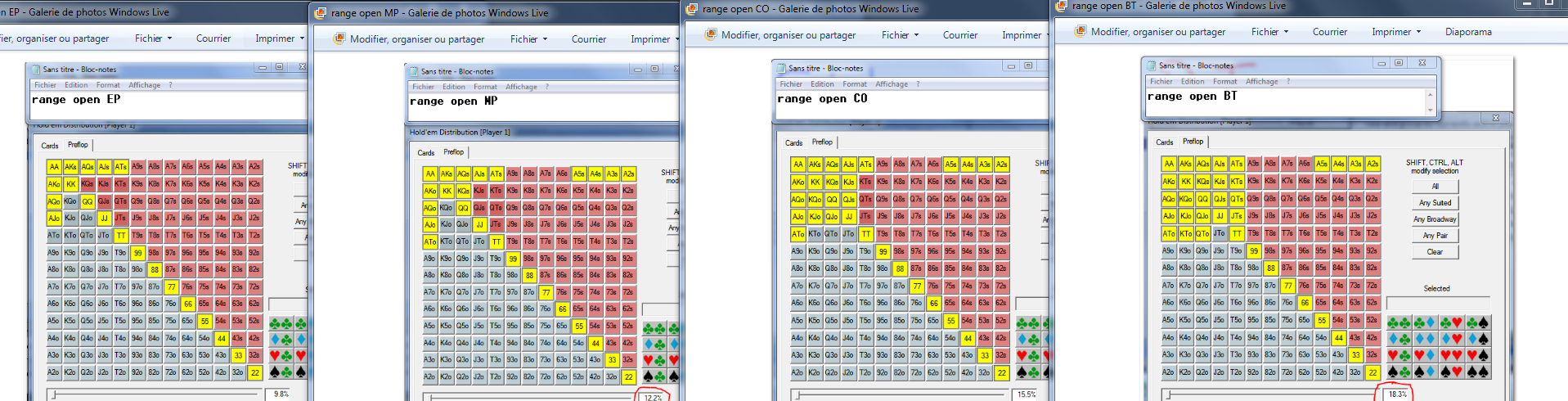Select club-spade suit button in BT window
Image resolution: width=1568 pixels, height=401 pixels.
1478,322
